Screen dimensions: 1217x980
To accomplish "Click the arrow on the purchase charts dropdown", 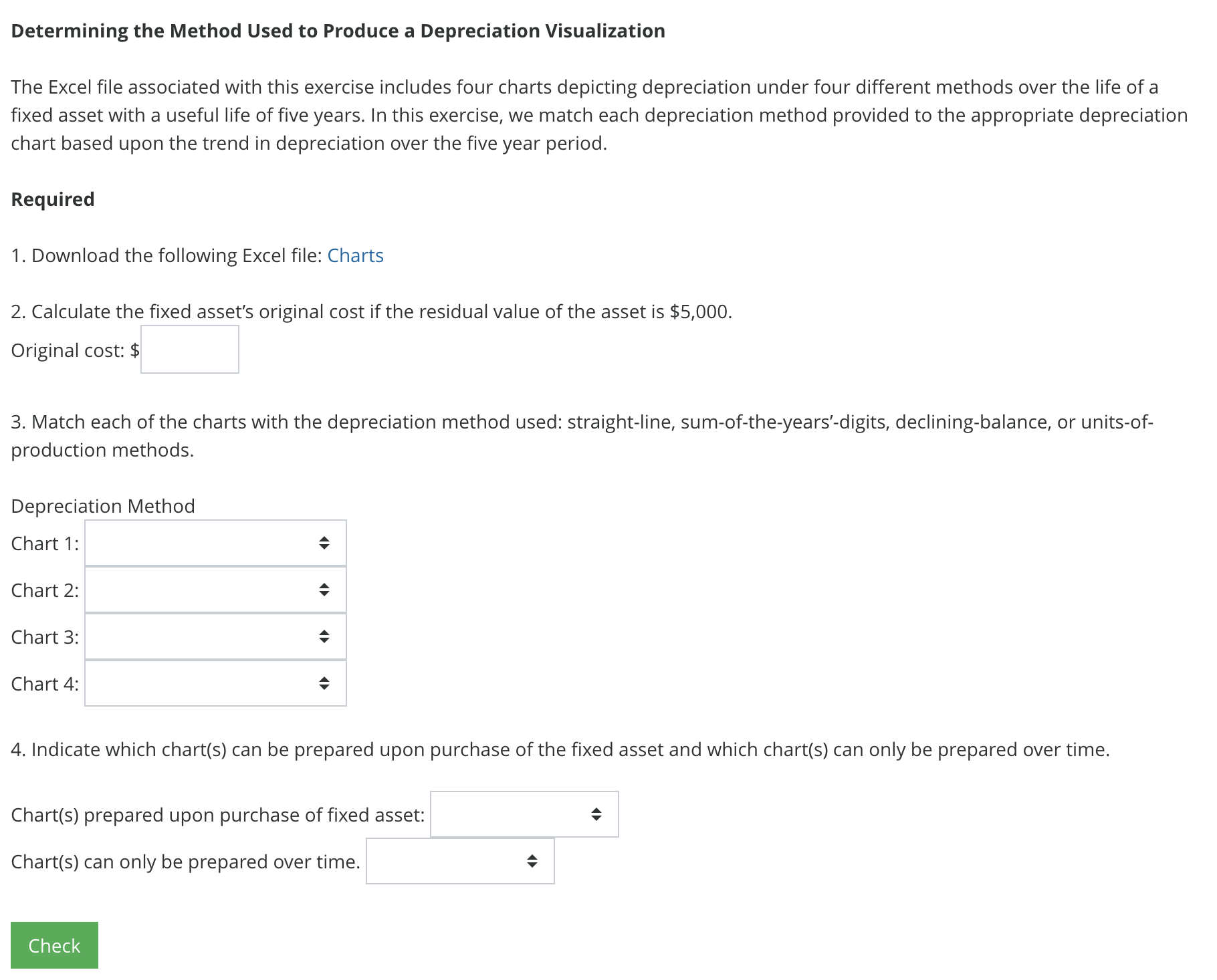I will click(x=597, y=815).
